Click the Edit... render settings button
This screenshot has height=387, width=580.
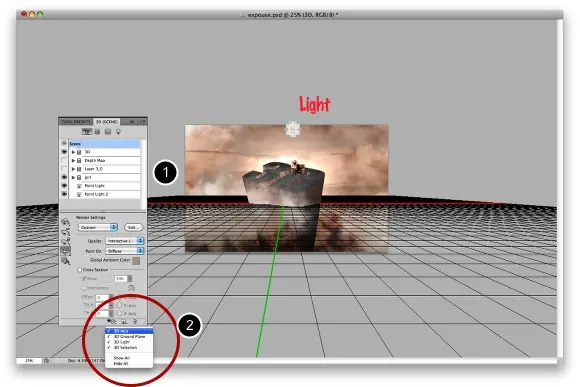(x=133, y=227)
